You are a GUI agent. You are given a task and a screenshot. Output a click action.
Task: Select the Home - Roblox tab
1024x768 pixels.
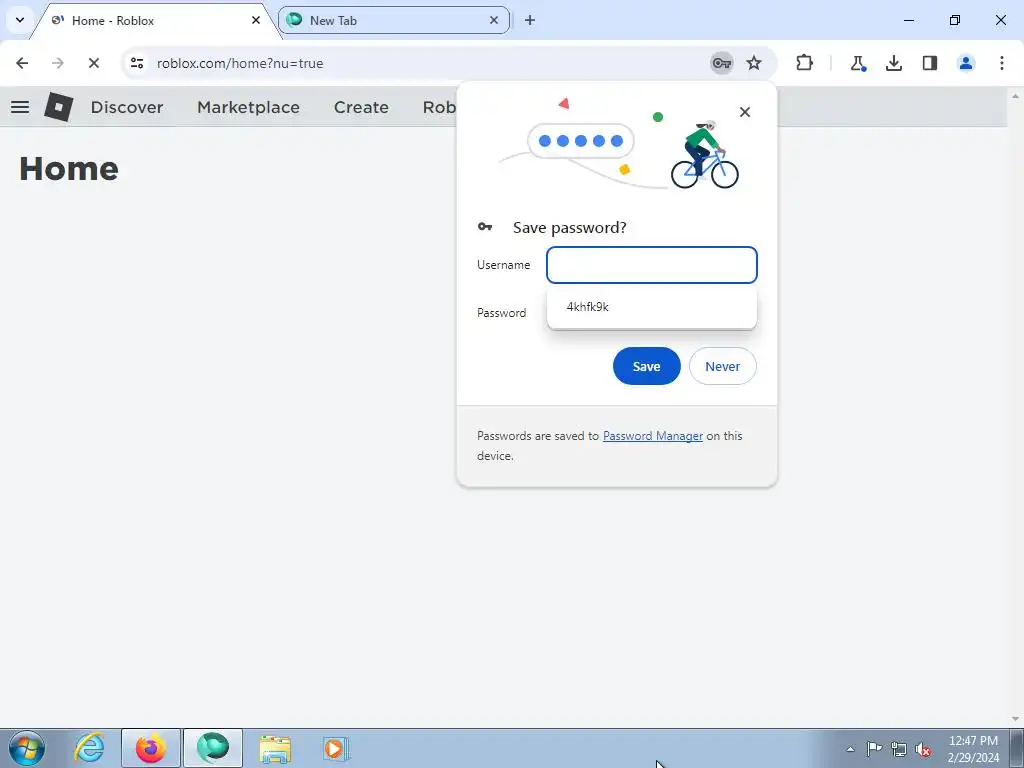click(x=153, y=20)
